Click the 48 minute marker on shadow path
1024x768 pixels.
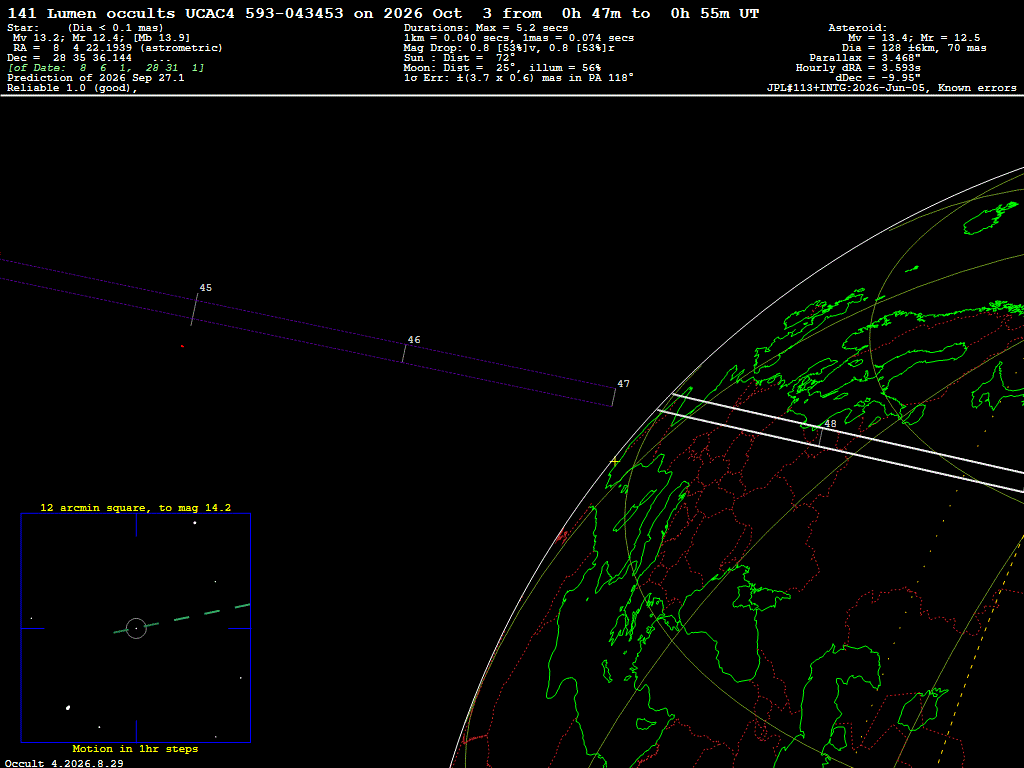[830, 424]
